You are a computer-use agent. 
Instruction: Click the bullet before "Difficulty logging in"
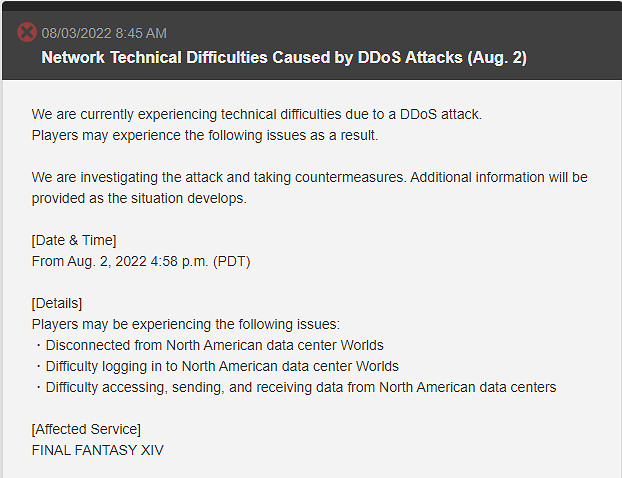pyautogui.click(x=37, y=366)
